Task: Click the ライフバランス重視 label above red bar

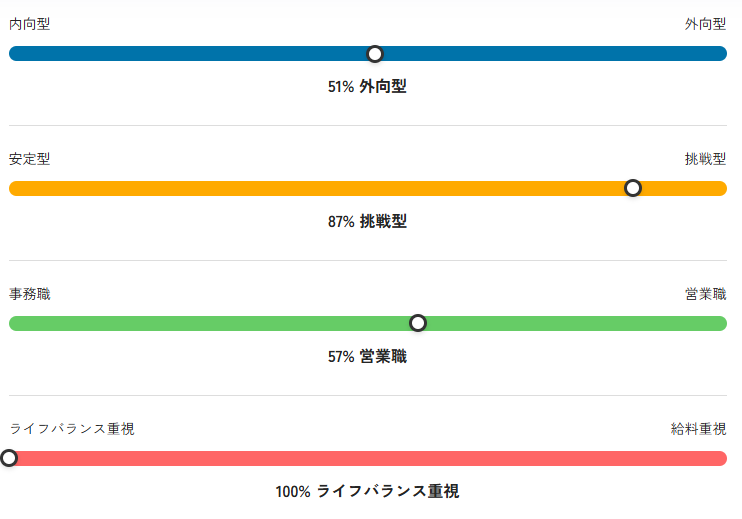Action: pos(72,429)
